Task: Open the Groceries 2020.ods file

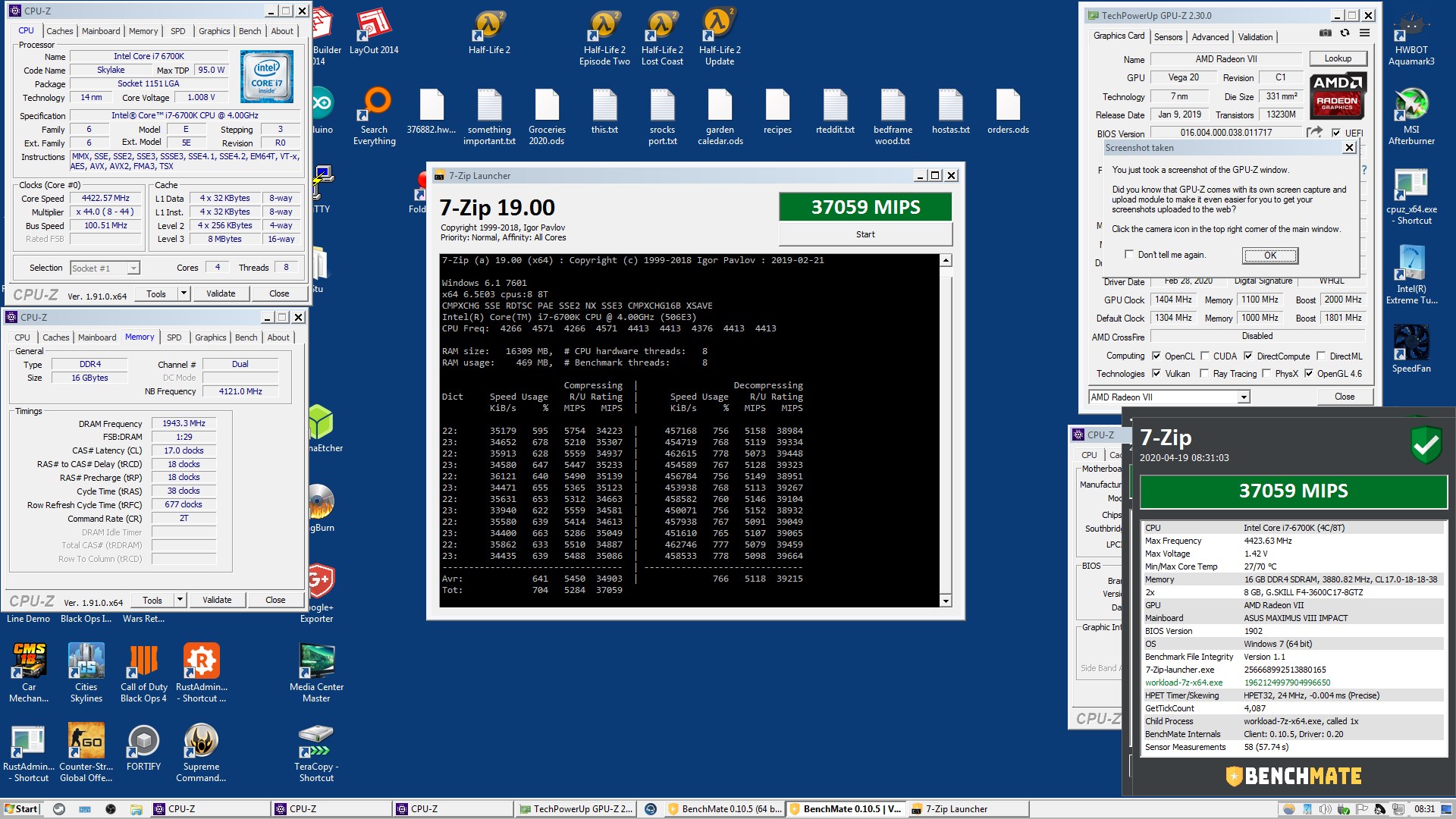Action: pyautogui.click(x=547, y=116)
